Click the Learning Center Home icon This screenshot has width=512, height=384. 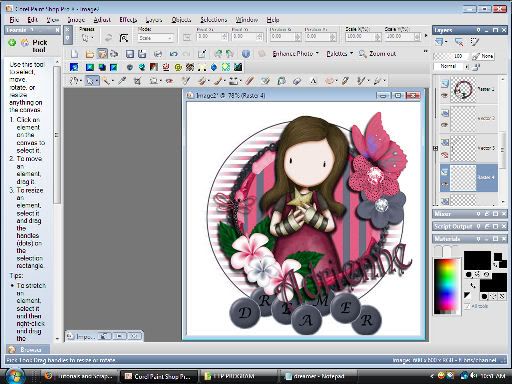[x=25, y=43]
